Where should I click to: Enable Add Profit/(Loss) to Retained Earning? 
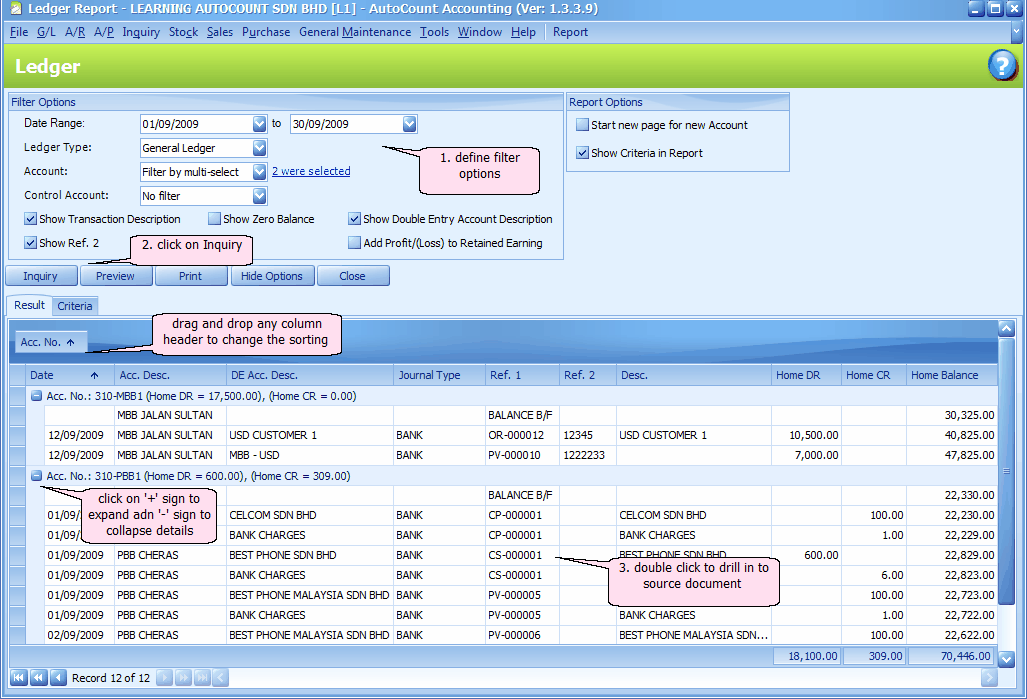[354, 243]
